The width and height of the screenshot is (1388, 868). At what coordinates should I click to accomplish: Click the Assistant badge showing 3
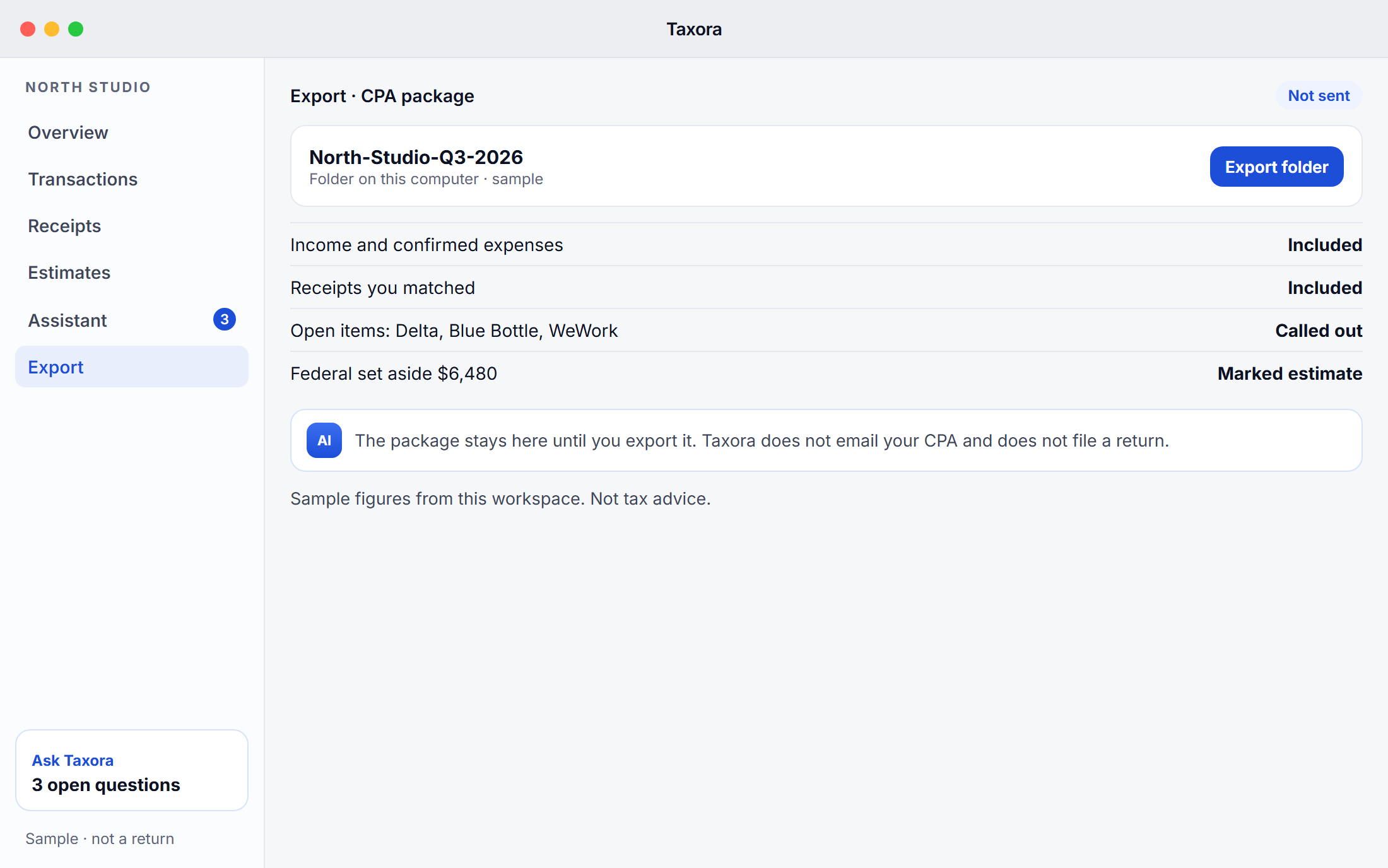pyautogui.click(x=225, y=319)
